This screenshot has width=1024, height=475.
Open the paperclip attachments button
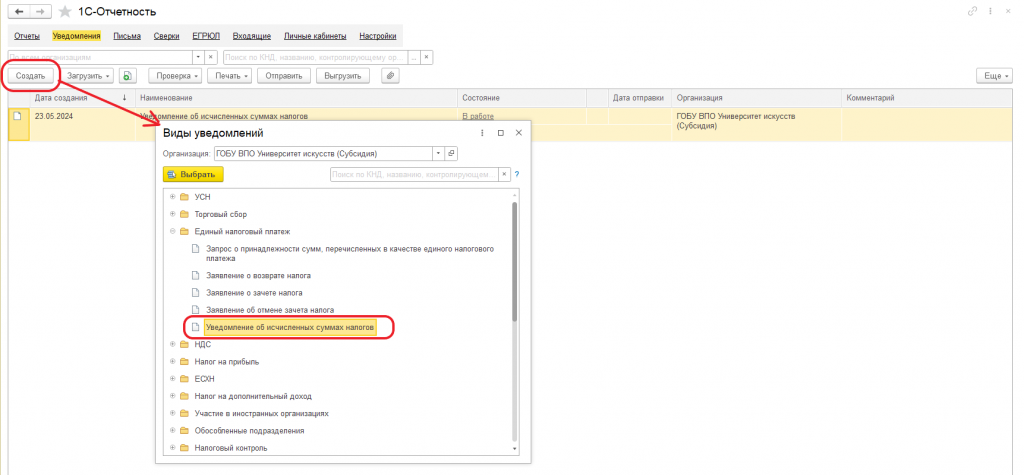[x=390, y=76]
